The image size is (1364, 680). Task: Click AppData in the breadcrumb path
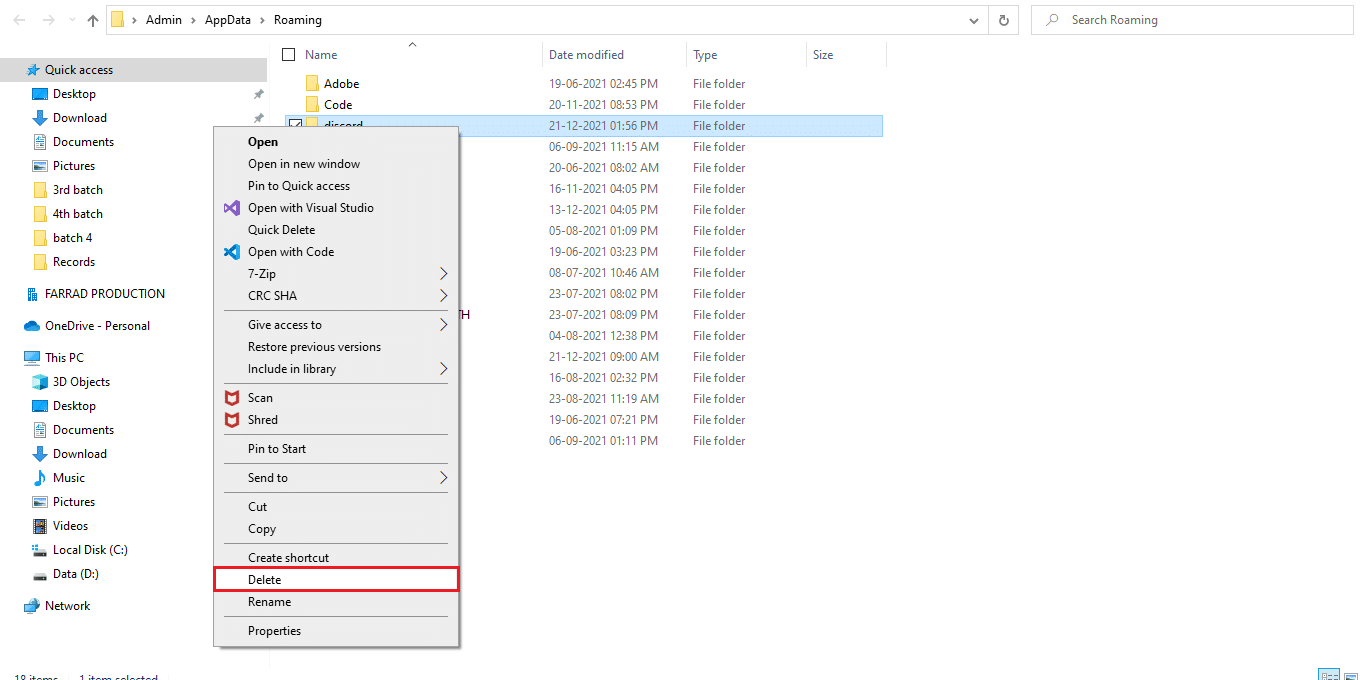pos(228,20)
